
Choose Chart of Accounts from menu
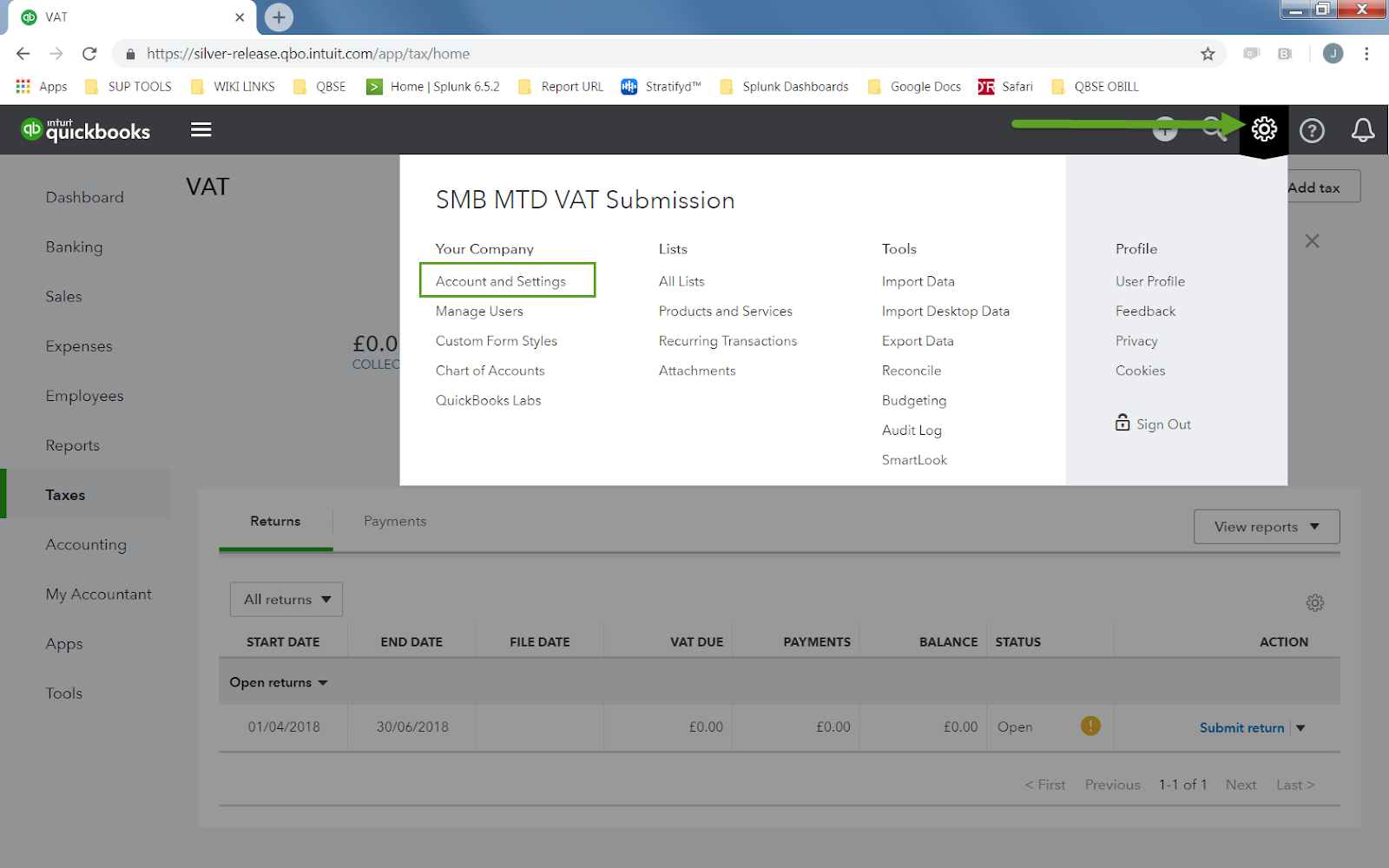tap(490, 371)
